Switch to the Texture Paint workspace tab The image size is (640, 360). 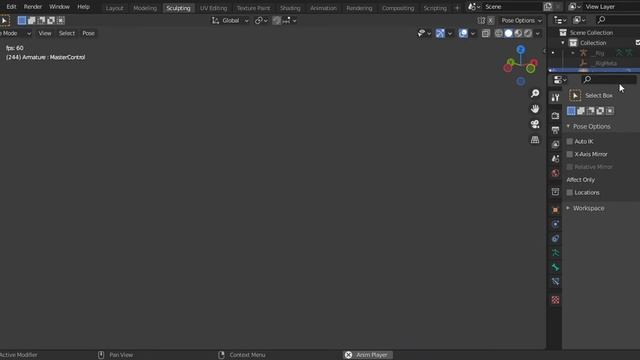253,8
